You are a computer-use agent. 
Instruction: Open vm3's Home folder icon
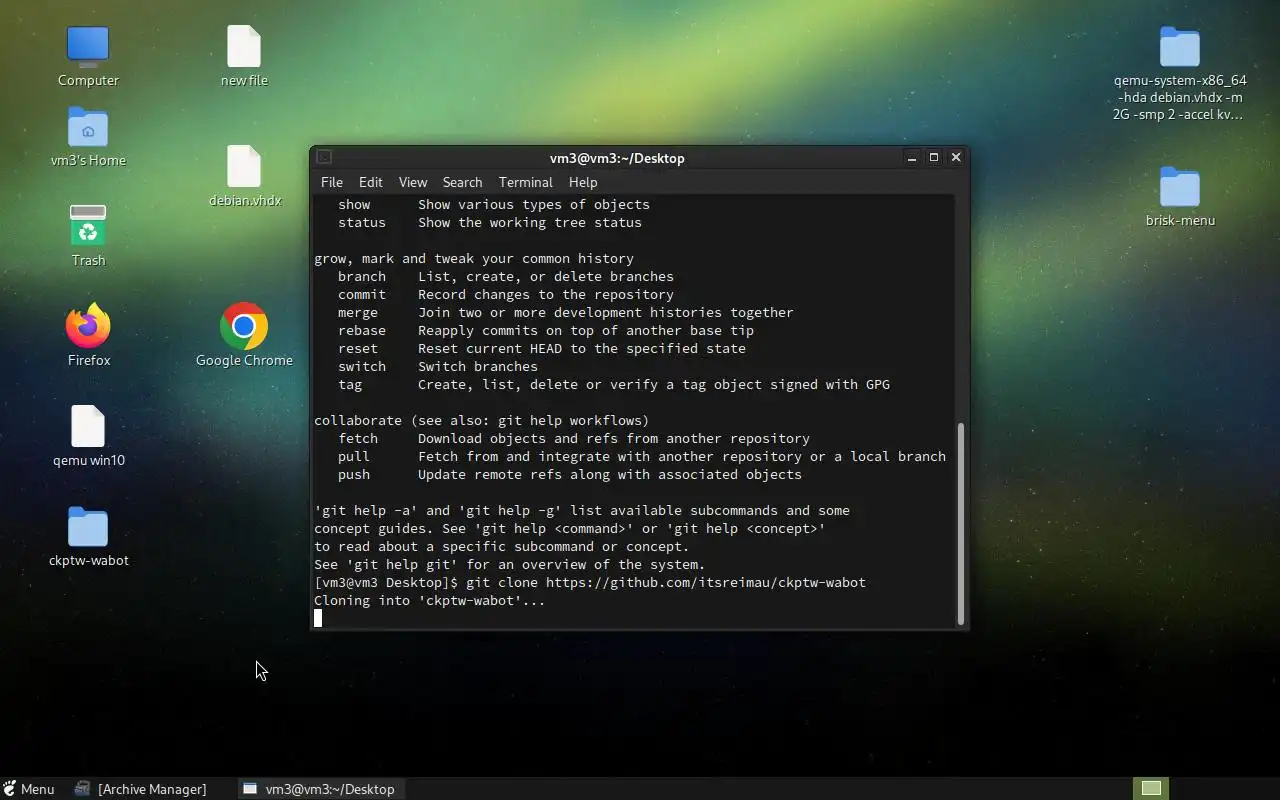pyautogui.click(x=88, y=128)
